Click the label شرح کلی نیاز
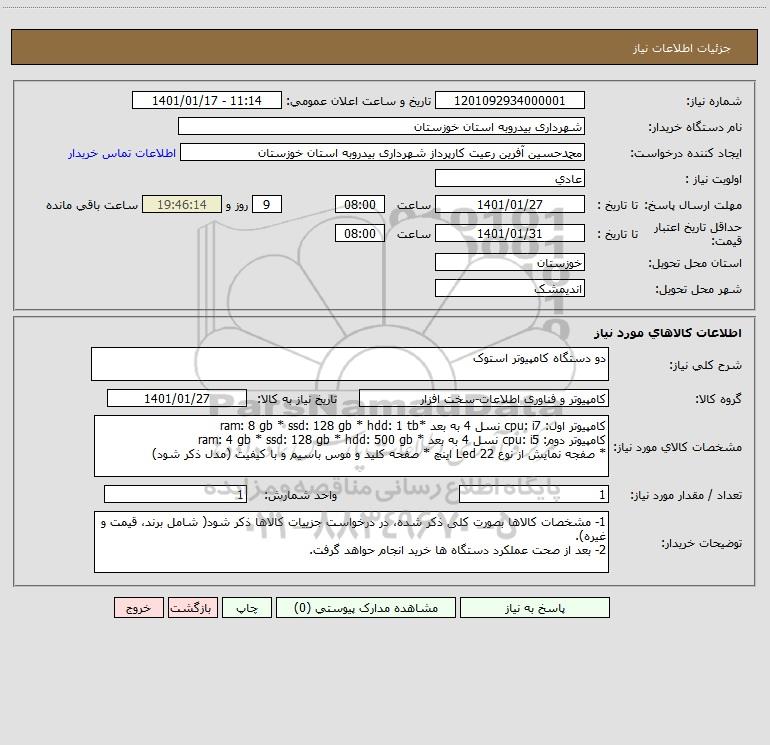Viewport: 770px width, 745px height. [706, 365]
